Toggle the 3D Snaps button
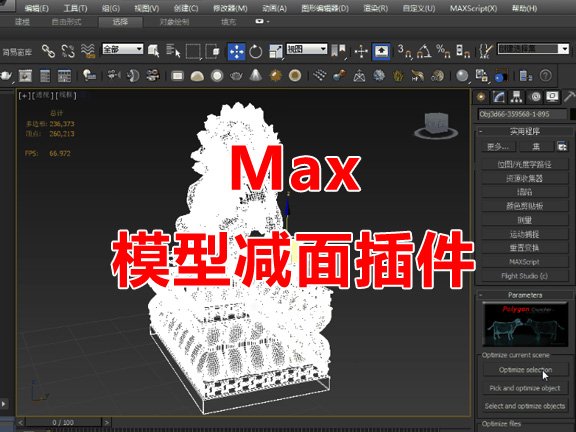This screenshot has width=576, height=432. 404,51
